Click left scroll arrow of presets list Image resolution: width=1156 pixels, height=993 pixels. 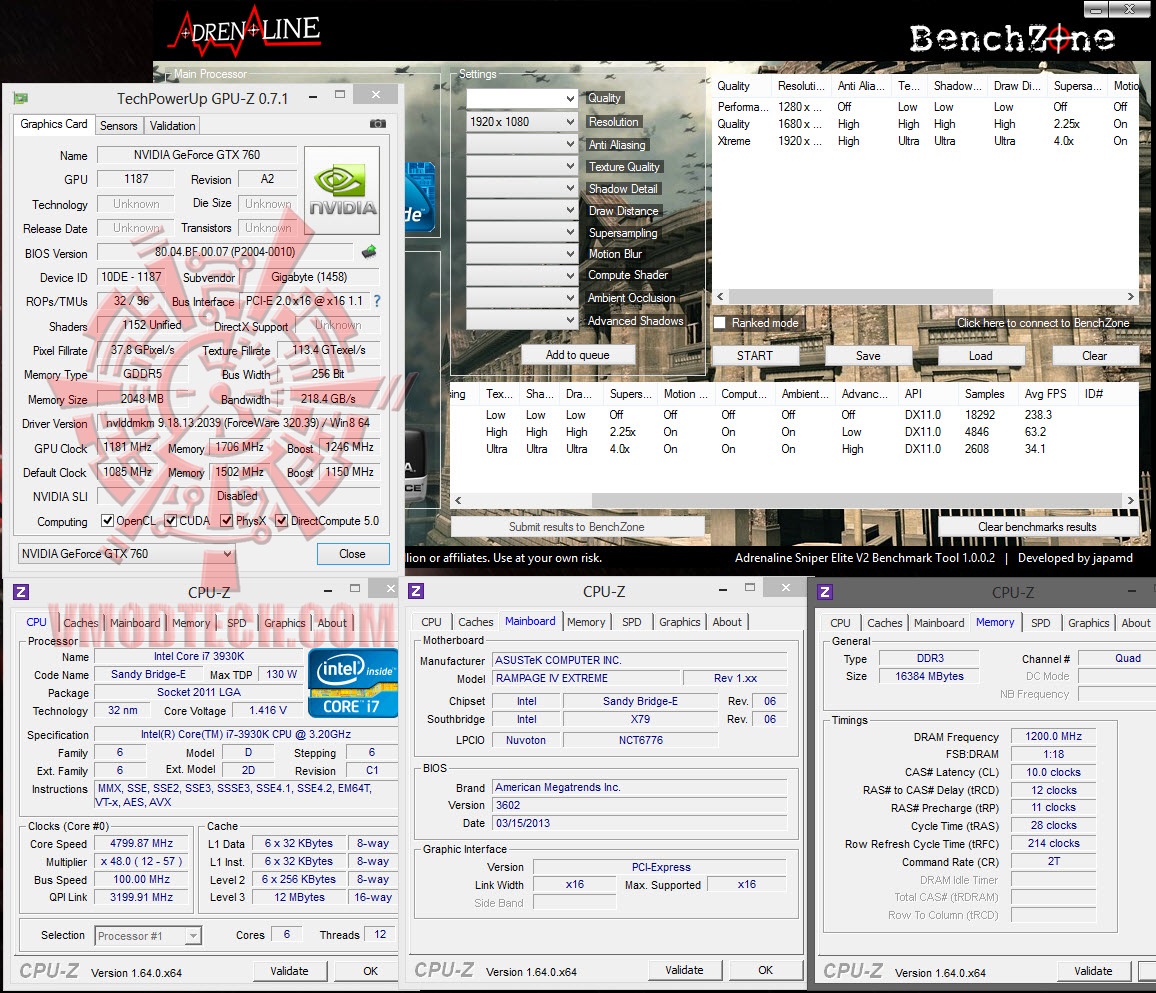click(720, 296)
